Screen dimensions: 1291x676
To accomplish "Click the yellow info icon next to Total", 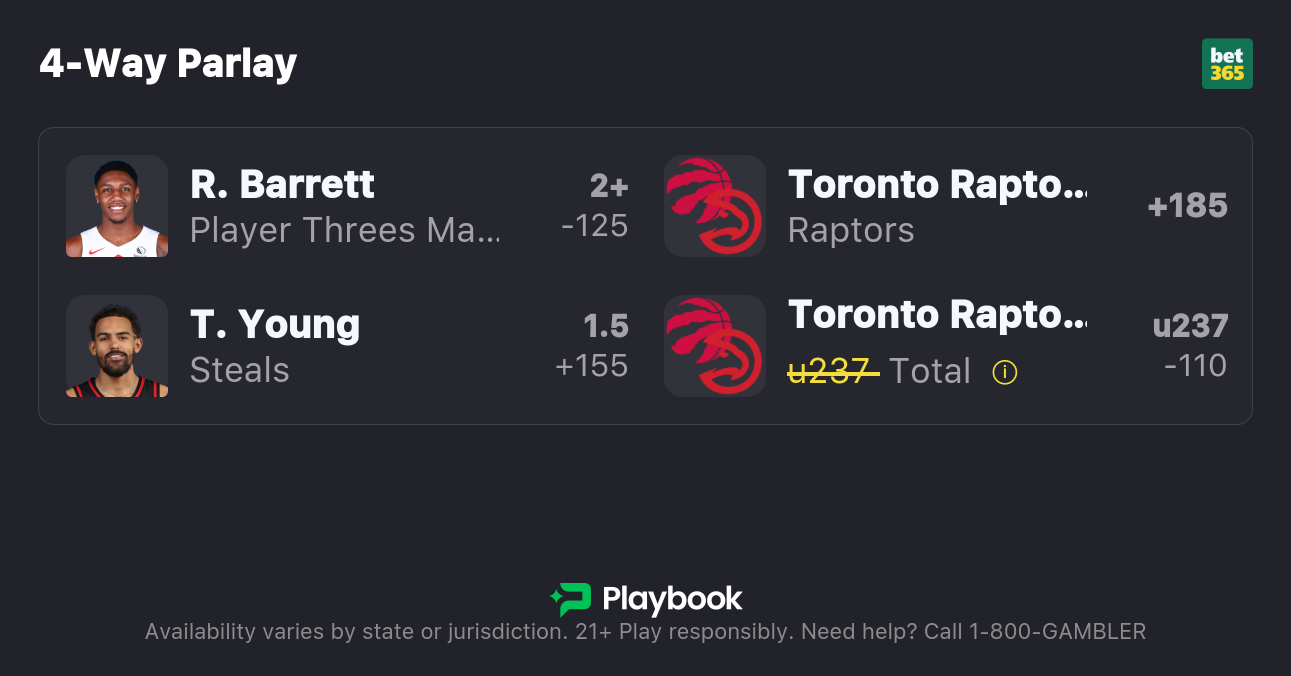I will pos(1004,372).
